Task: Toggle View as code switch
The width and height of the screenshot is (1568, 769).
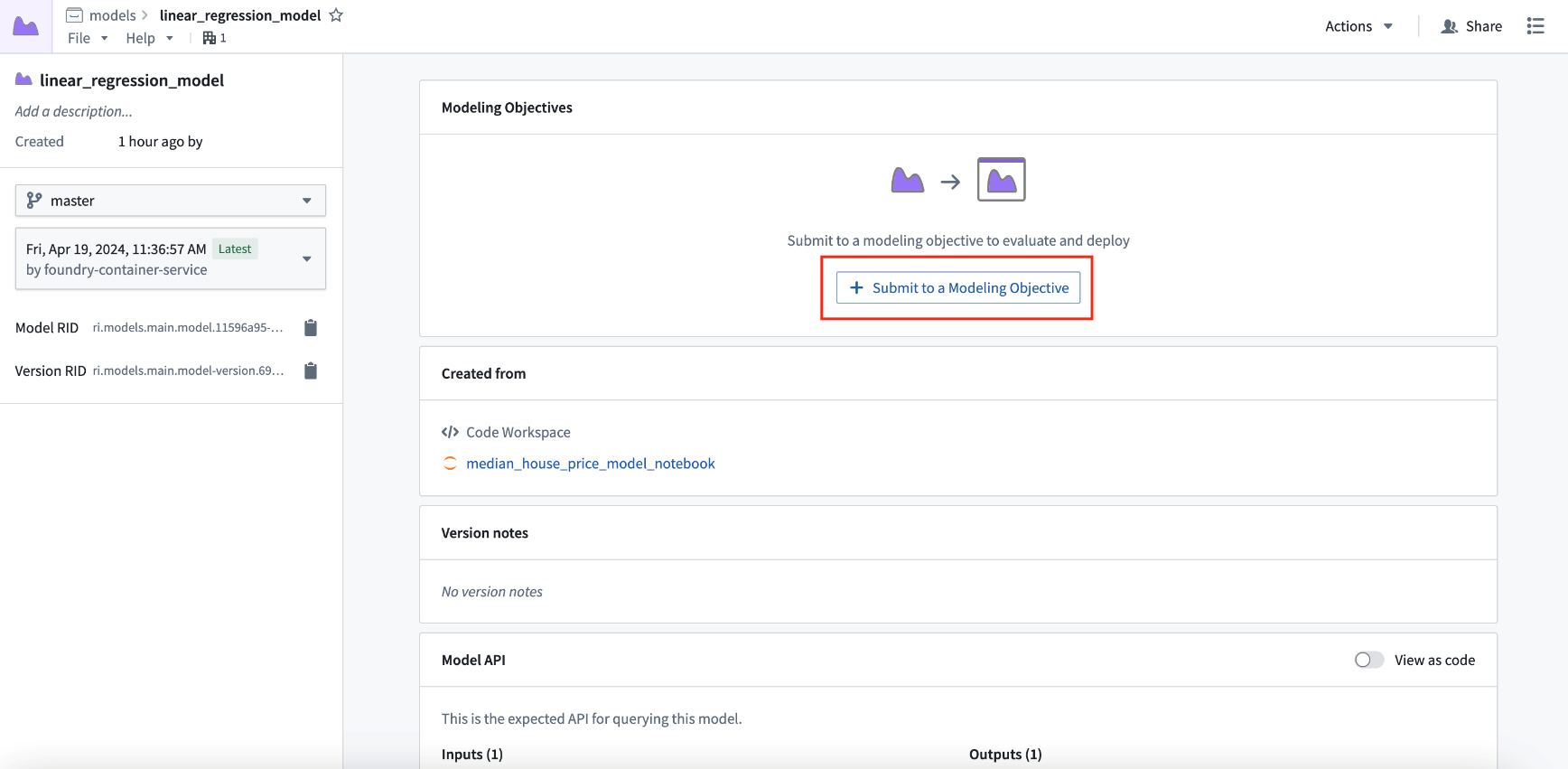Action: (x=1369, y=661)
